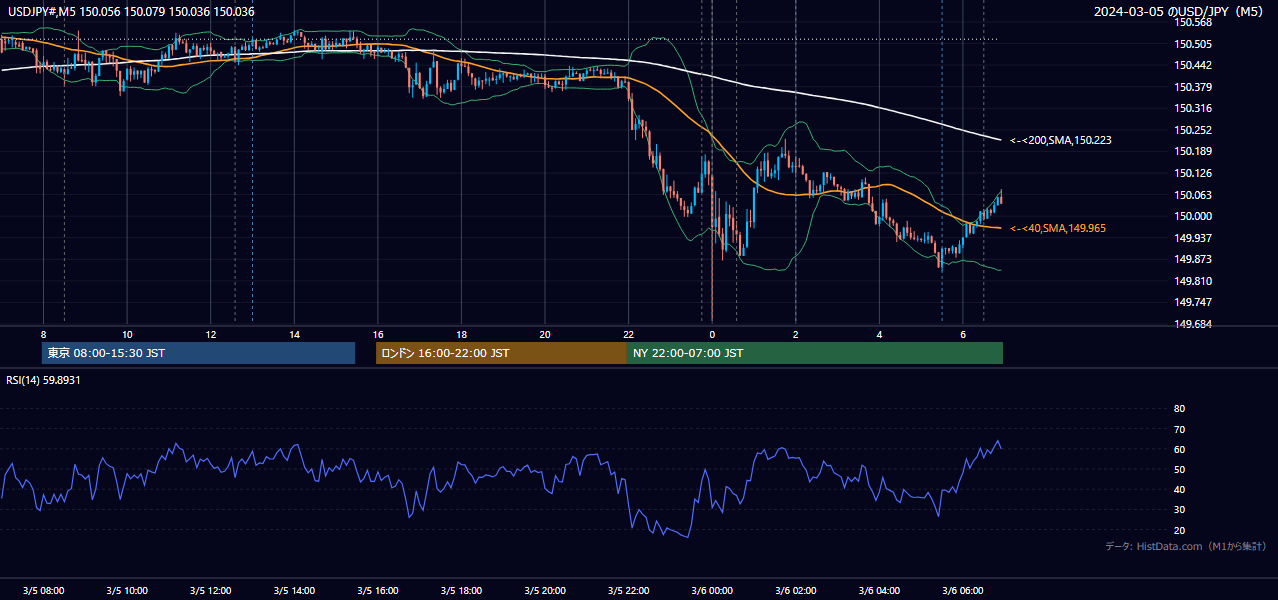
Task: Click price axis label 150.189
Action: click(x=1193, y=151)
